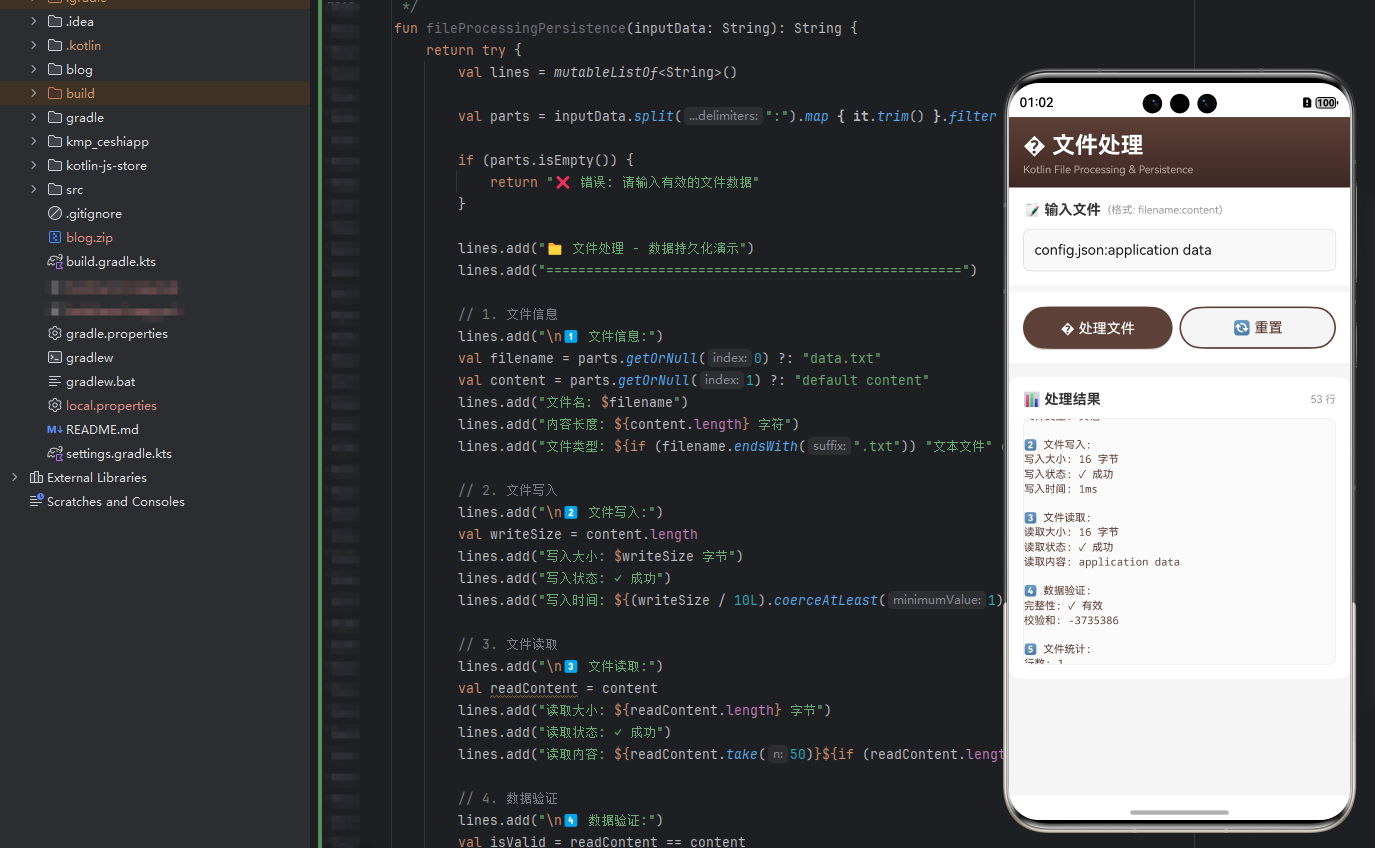Expand the .kotlin folder chevron
Screen dimensions: 1375x848
[x=34, y=45]
